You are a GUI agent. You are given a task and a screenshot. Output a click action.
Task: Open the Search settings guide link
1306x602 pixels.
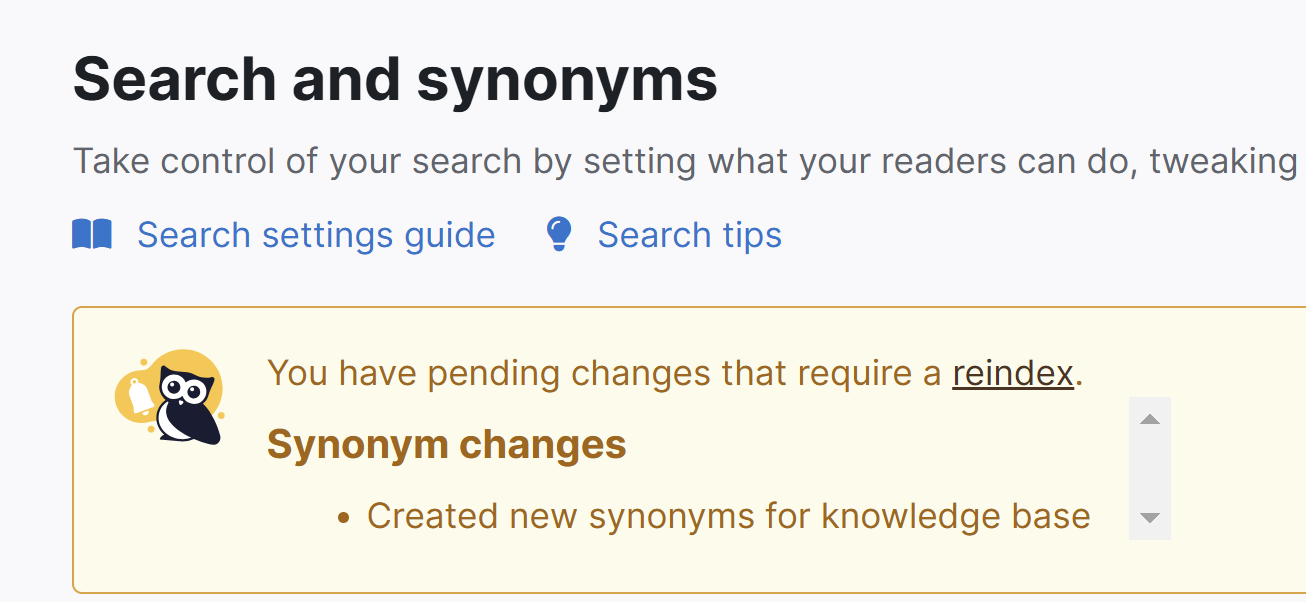(x=316, y=235)
